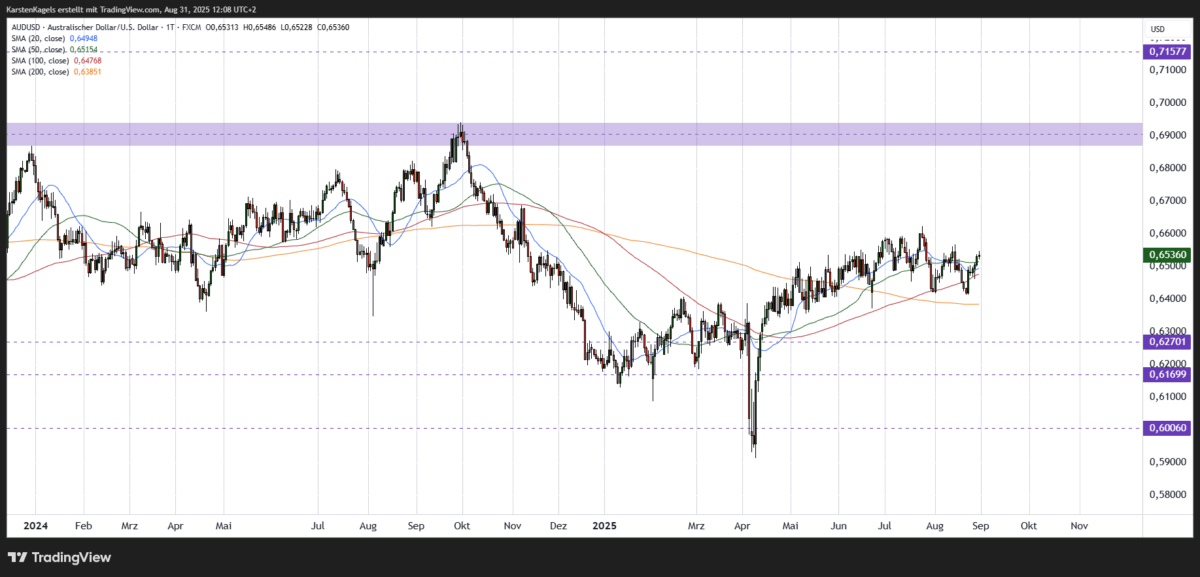Select the purple price label 0,62701
The image size is (1200, 577).
(x=1166, y=343)
